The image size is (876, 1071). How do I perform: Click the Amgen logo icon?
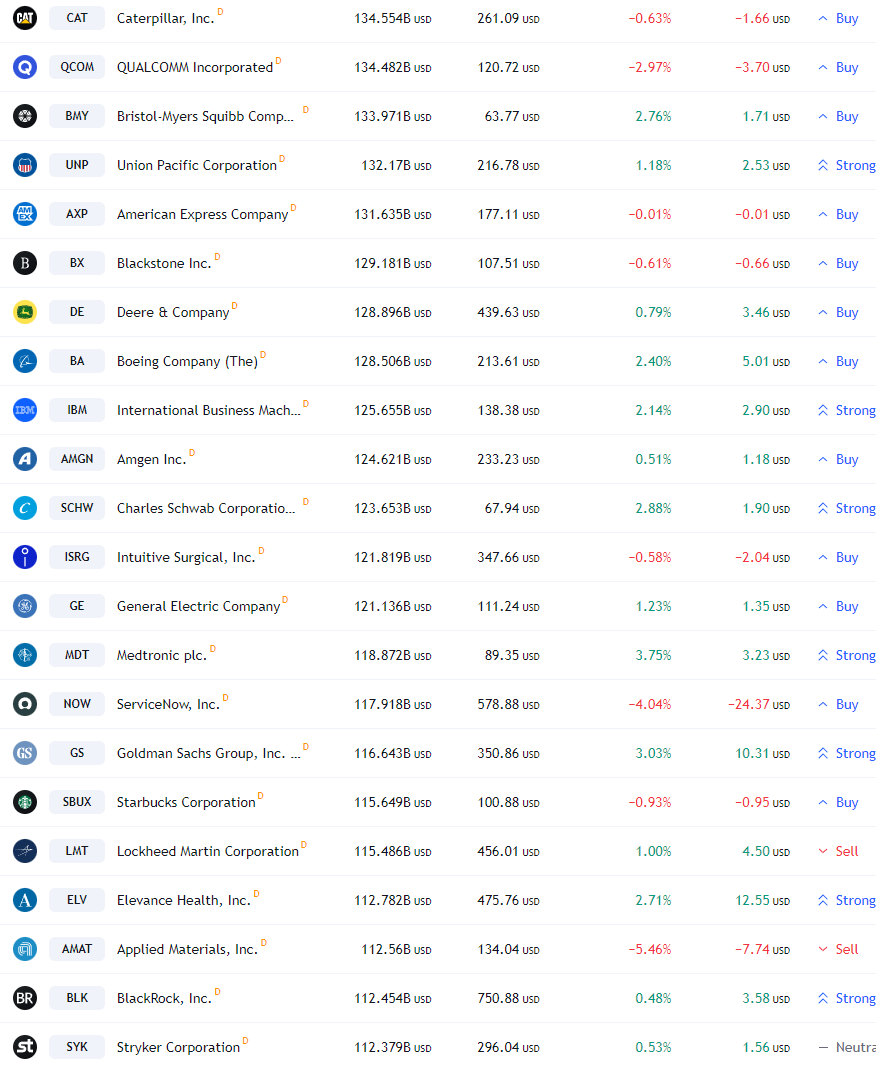coord(25,459)
